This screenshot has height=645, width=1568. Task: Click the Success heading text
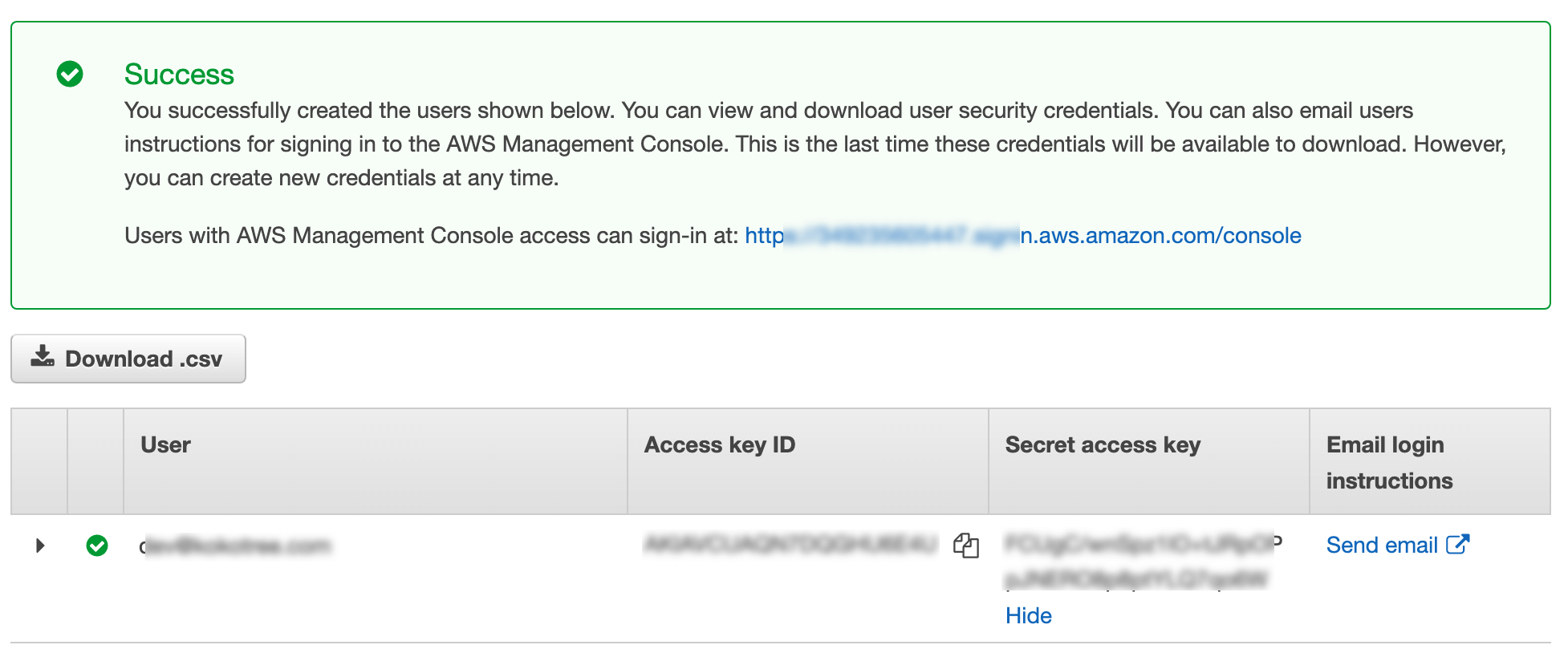click(179, 74)
